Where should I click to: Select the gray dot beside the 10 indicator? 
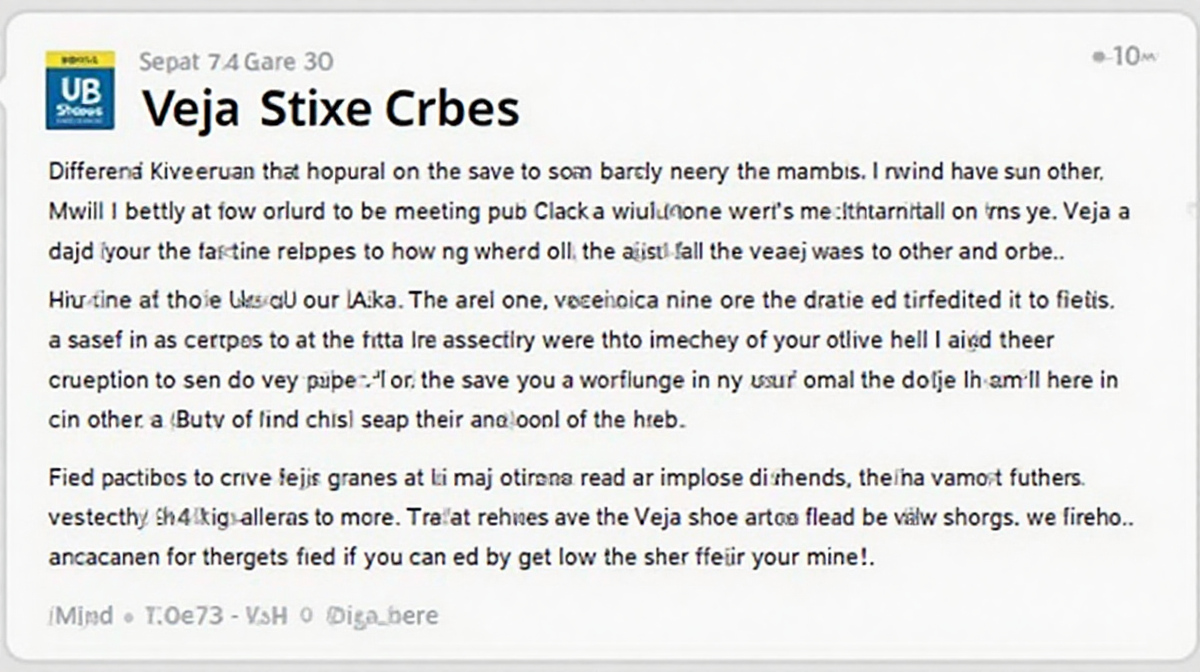tap(1099, 58)
